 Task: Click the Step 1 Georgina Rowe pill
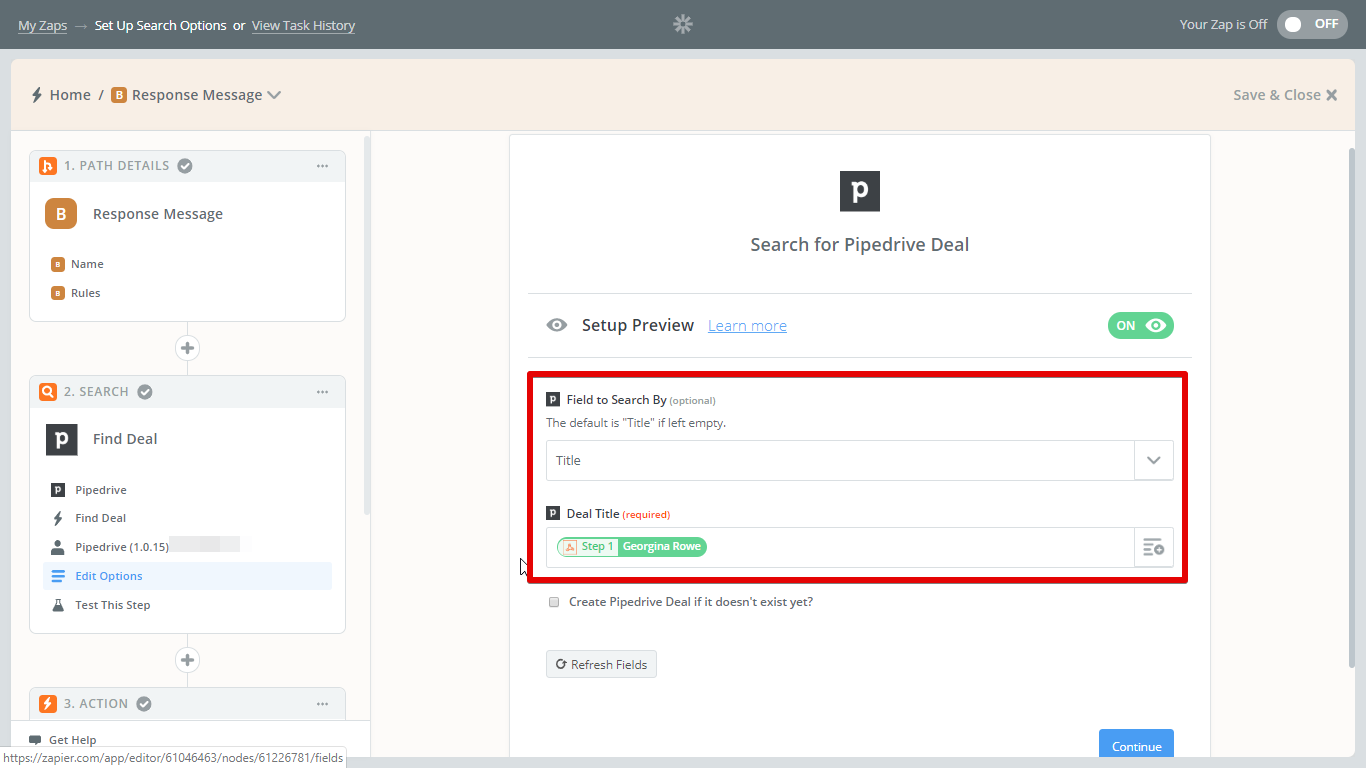[x=632, y=547]
